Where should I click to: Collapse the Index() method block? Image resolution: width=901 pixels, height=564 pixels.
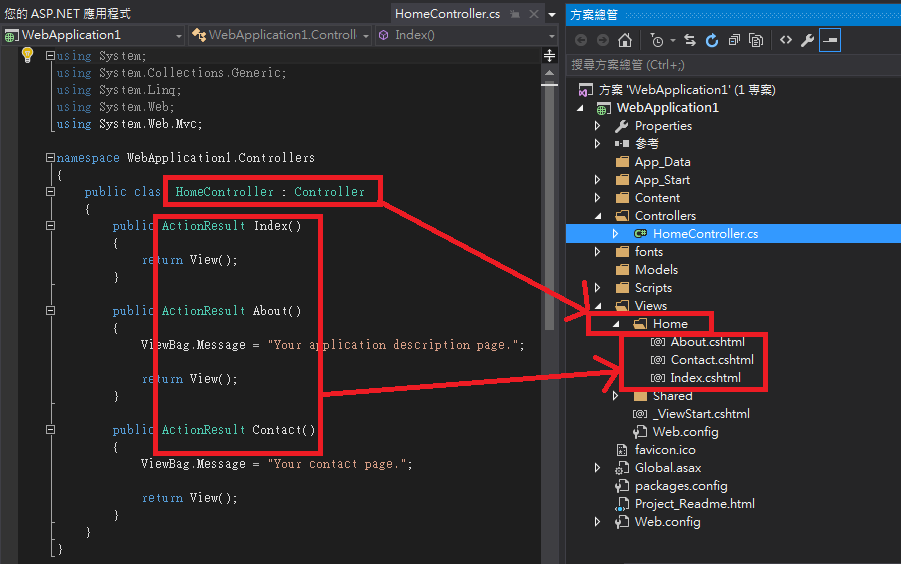pyautogui.click(x=51, y=225)
